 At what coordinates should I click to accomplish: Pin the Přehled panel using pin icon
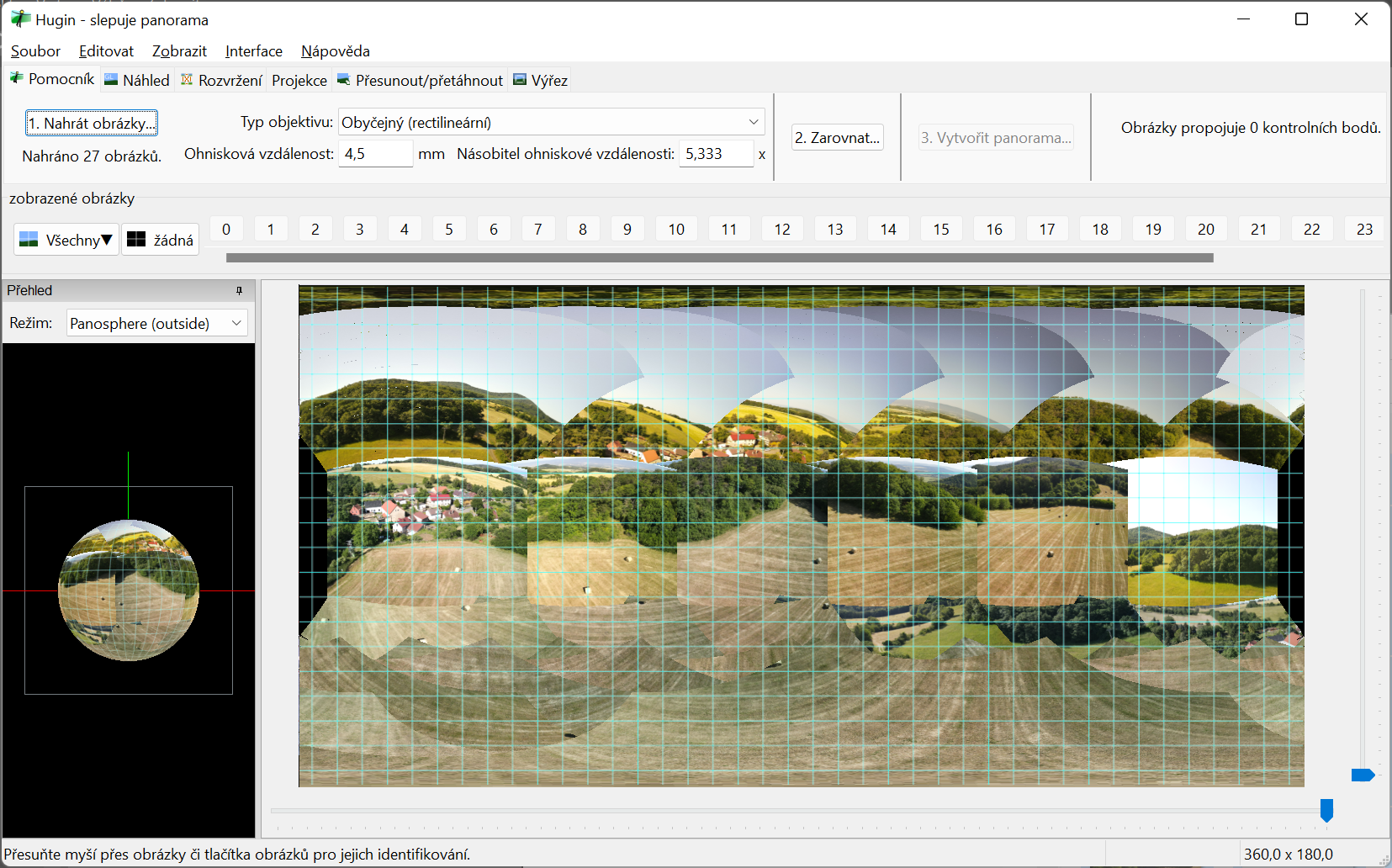pos(239,291)
